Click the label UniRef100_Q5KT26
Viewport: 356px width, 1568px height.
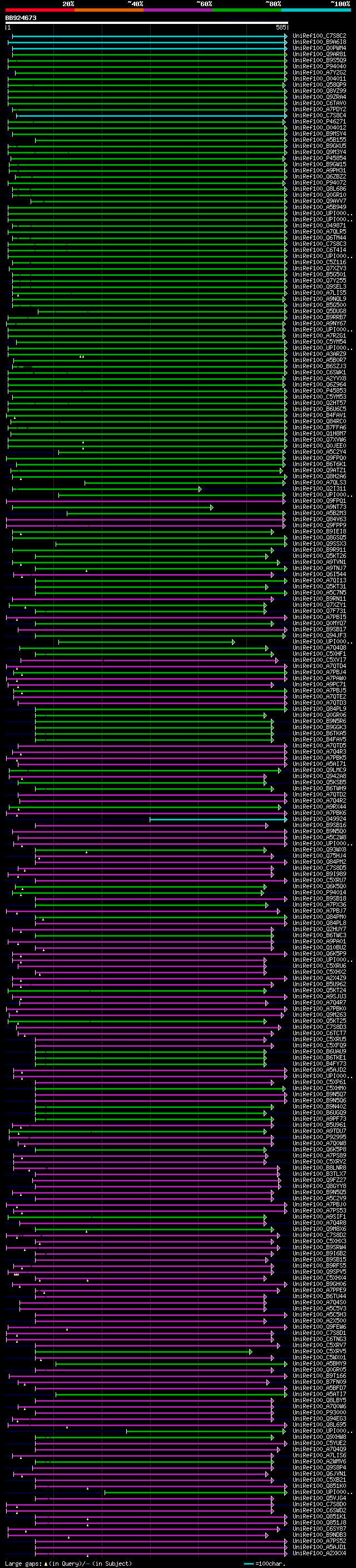(x=319, y=556)
